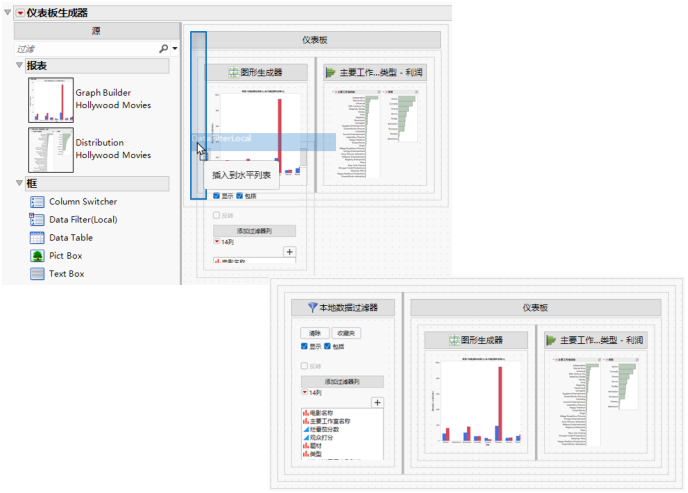Click the 清除 button
The width and height of the screenshot is (688, 493).
tap(315, 333)
